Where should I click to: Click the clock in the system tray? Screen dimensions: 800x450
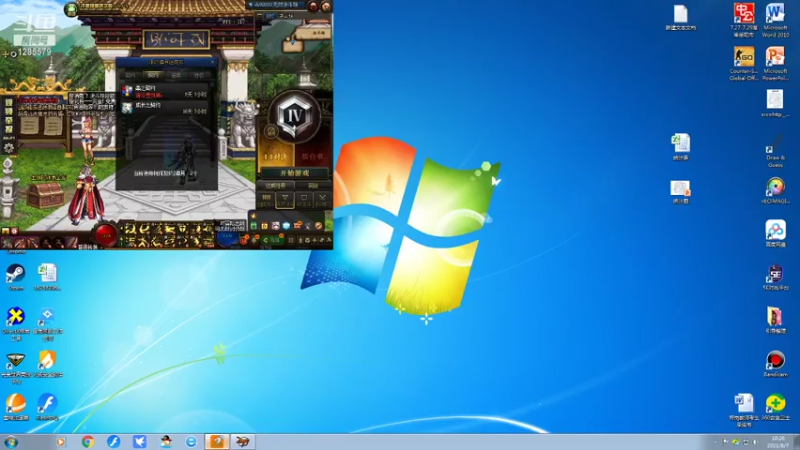778,442
